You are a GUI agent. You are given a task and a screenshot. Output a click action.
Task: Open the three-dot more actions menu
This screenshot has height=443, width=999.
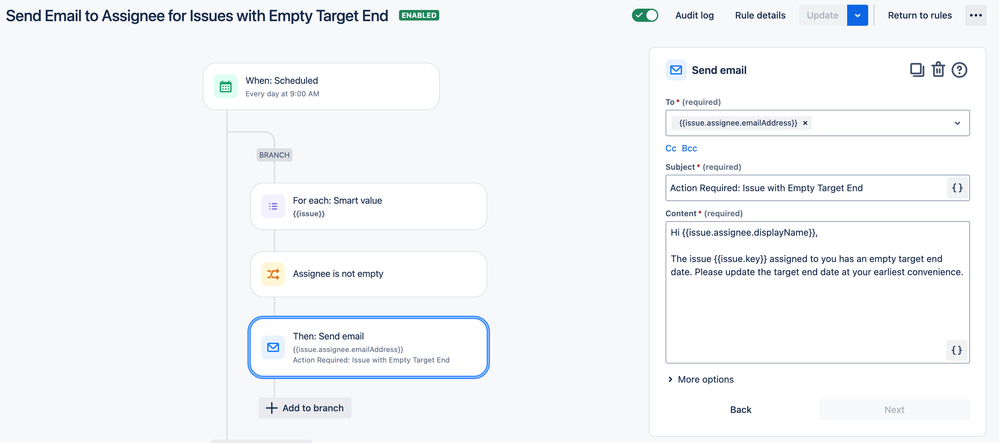975,15
